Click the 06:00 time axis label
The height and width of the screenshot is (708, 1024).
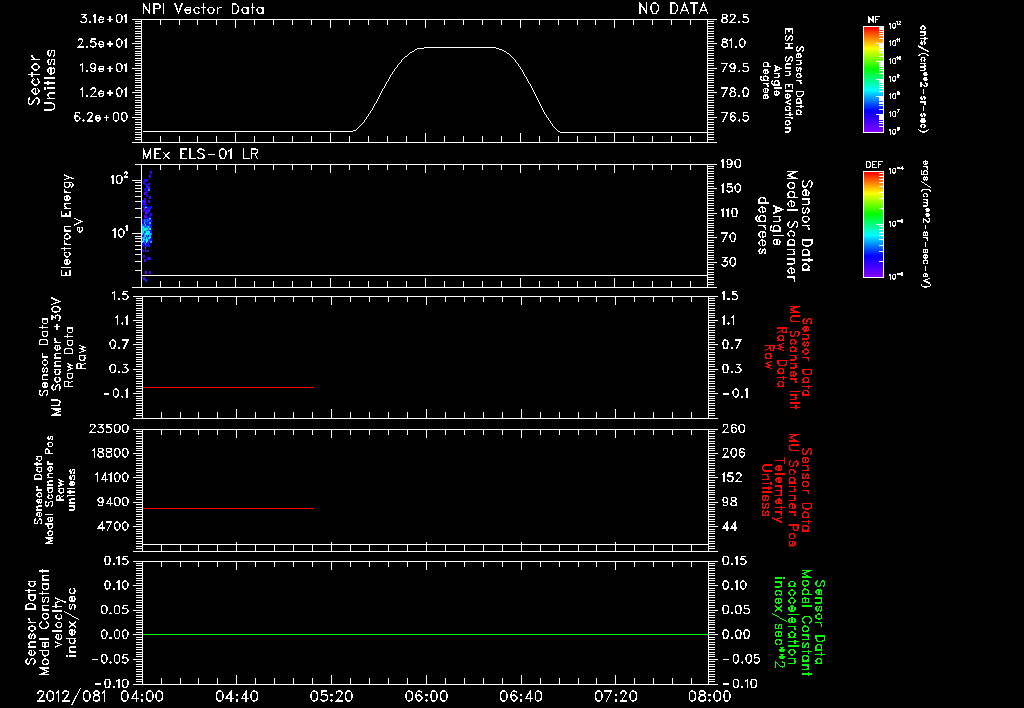click(426, 696)
